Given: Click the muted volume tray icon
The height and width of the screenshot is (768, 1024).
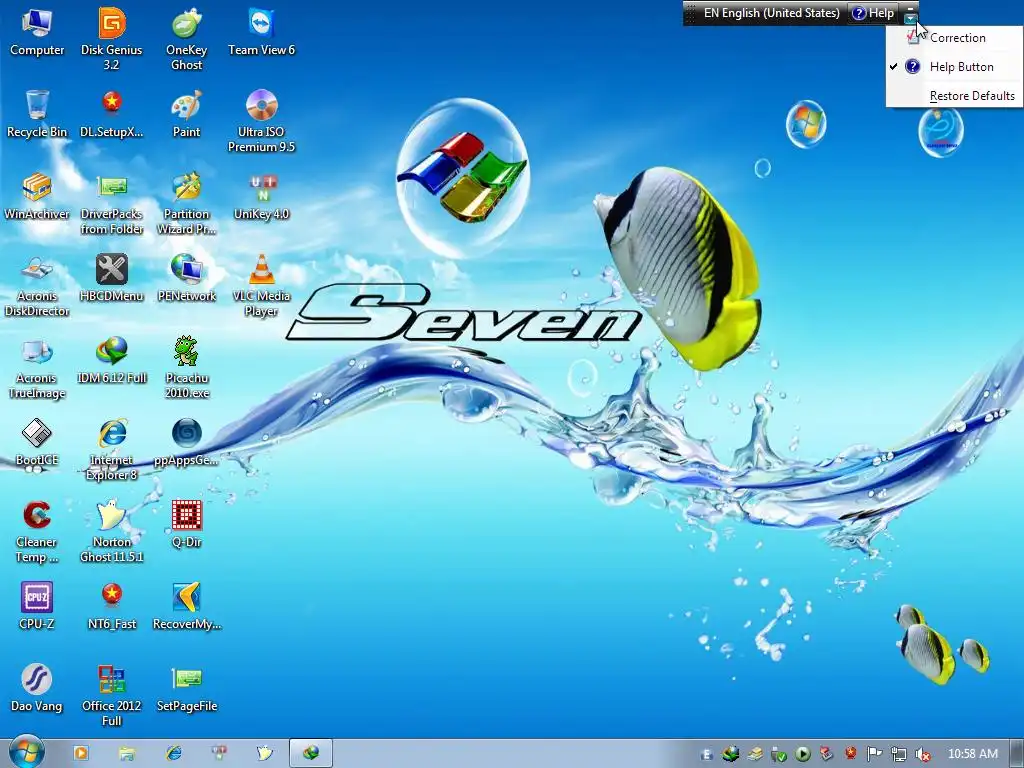Looking at the screenshot, I should (x=923, y=755).
